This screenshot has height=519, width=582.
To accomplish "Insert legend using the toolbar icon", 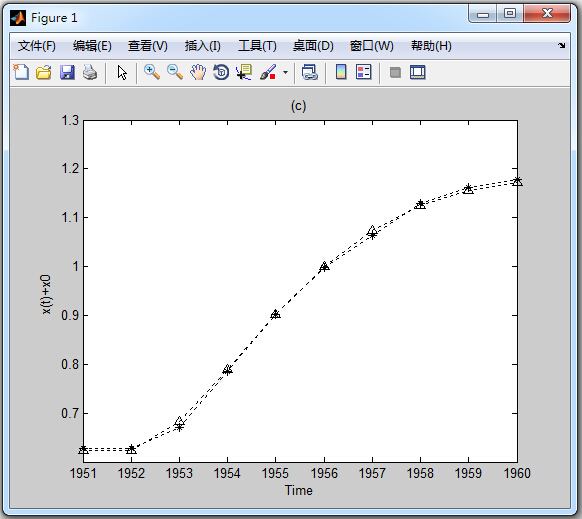I will click(x=363, y=72).
